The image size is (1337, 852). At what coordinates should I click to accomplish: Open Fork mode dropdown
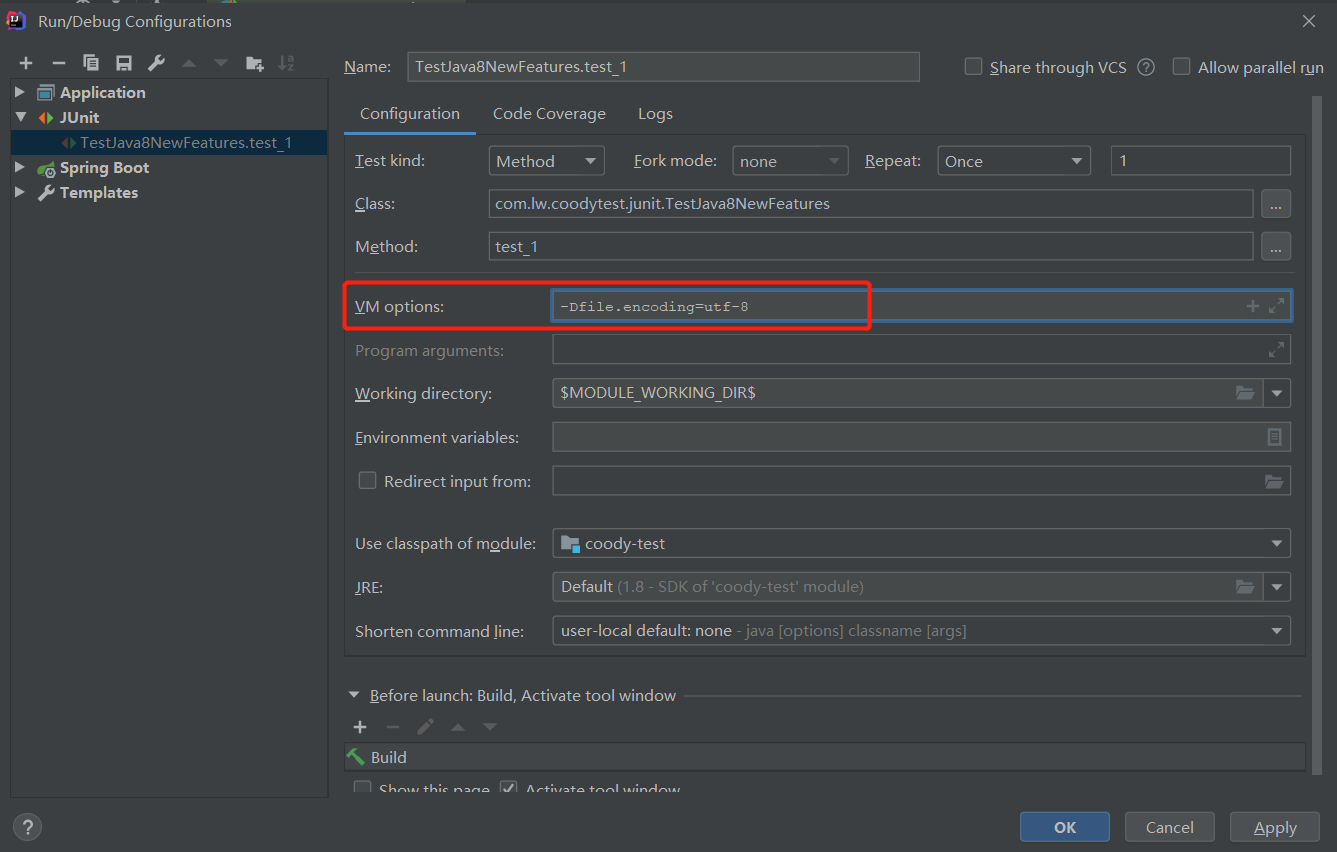790,161
